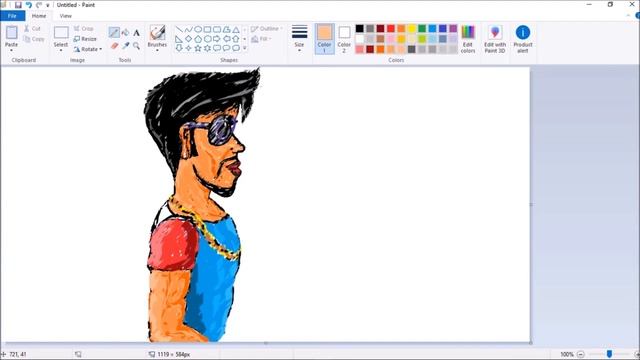
Task: Open the Rotate dropdown
Action: pos(88,49)
